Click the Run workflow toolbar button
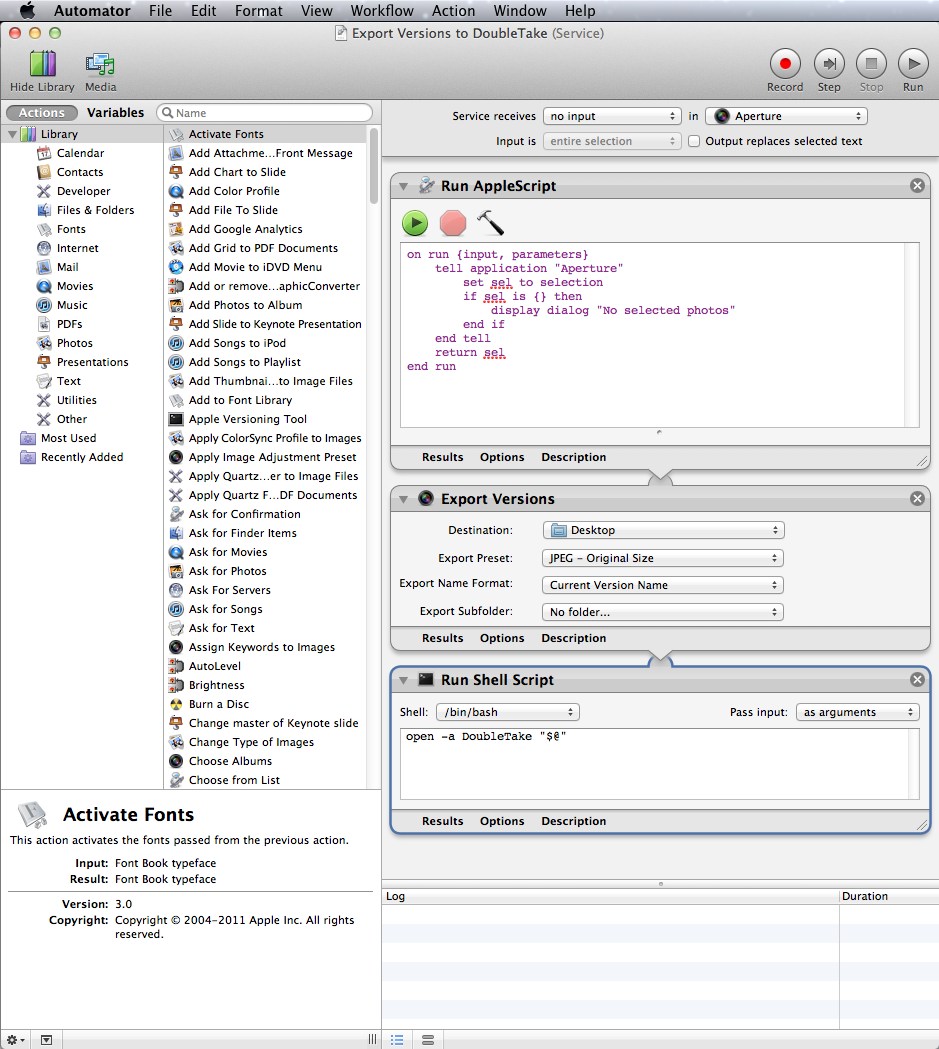939x1049 pixels. (x=913, y=64)
